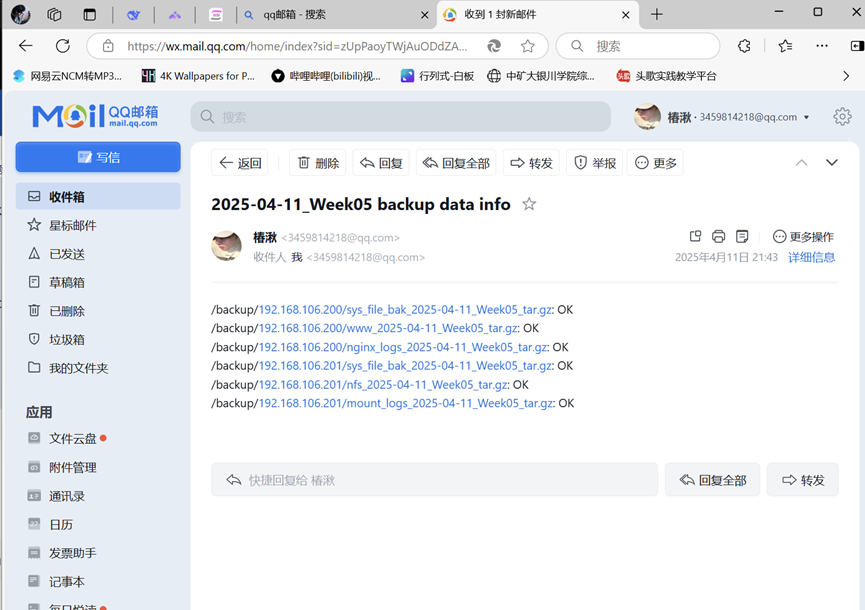Screen dimensions: 865x610
Task: Delete the email with 删除
Action: (318, 163)
